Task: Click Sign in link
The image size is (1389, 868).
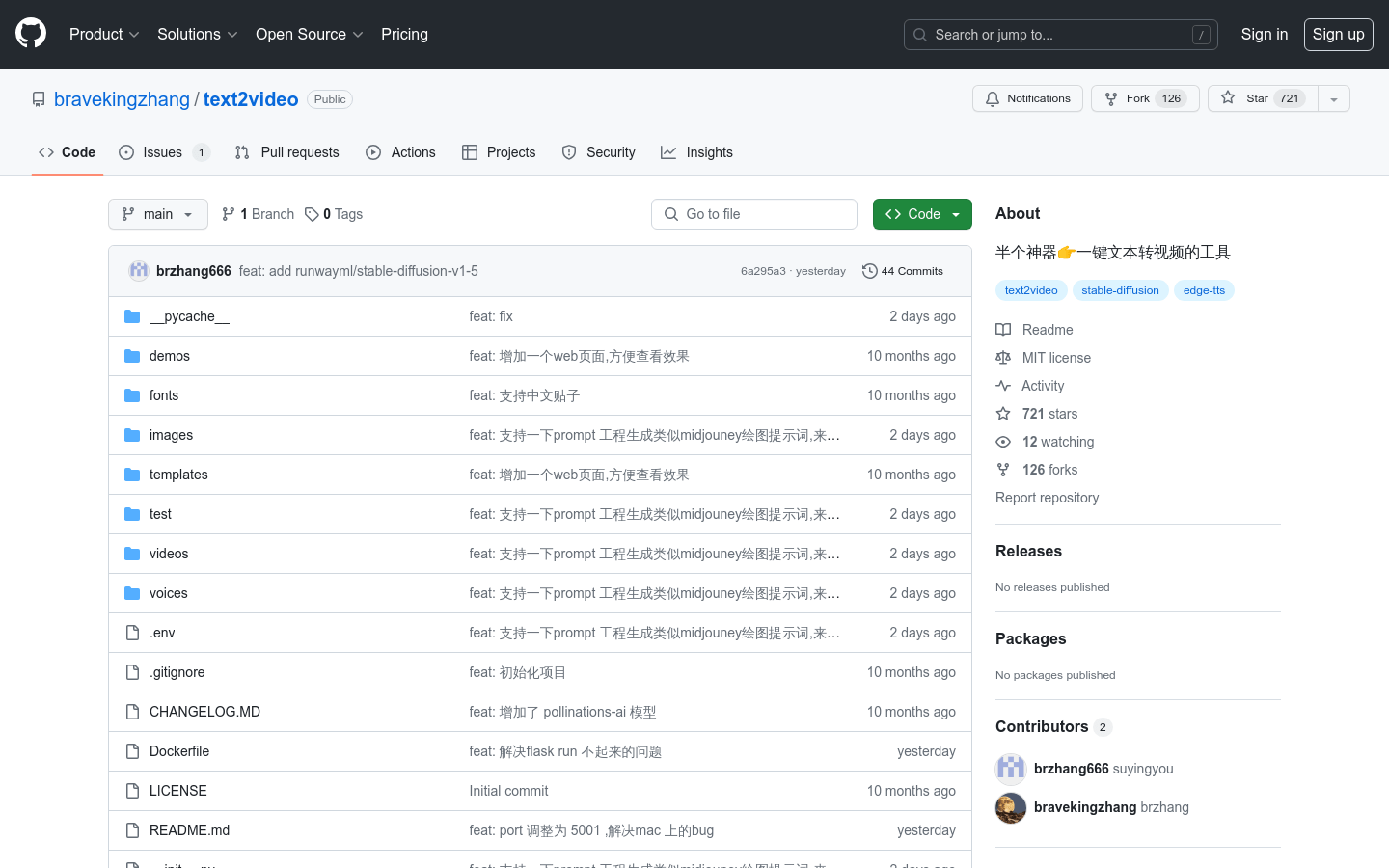Action: [x=1264, y=34]
